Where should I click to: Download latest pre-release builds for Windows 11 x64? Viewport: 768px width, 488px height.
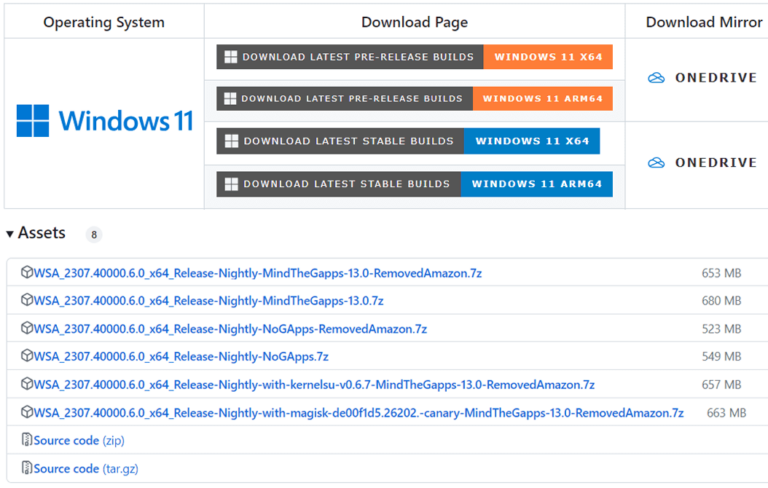(414, 57)
